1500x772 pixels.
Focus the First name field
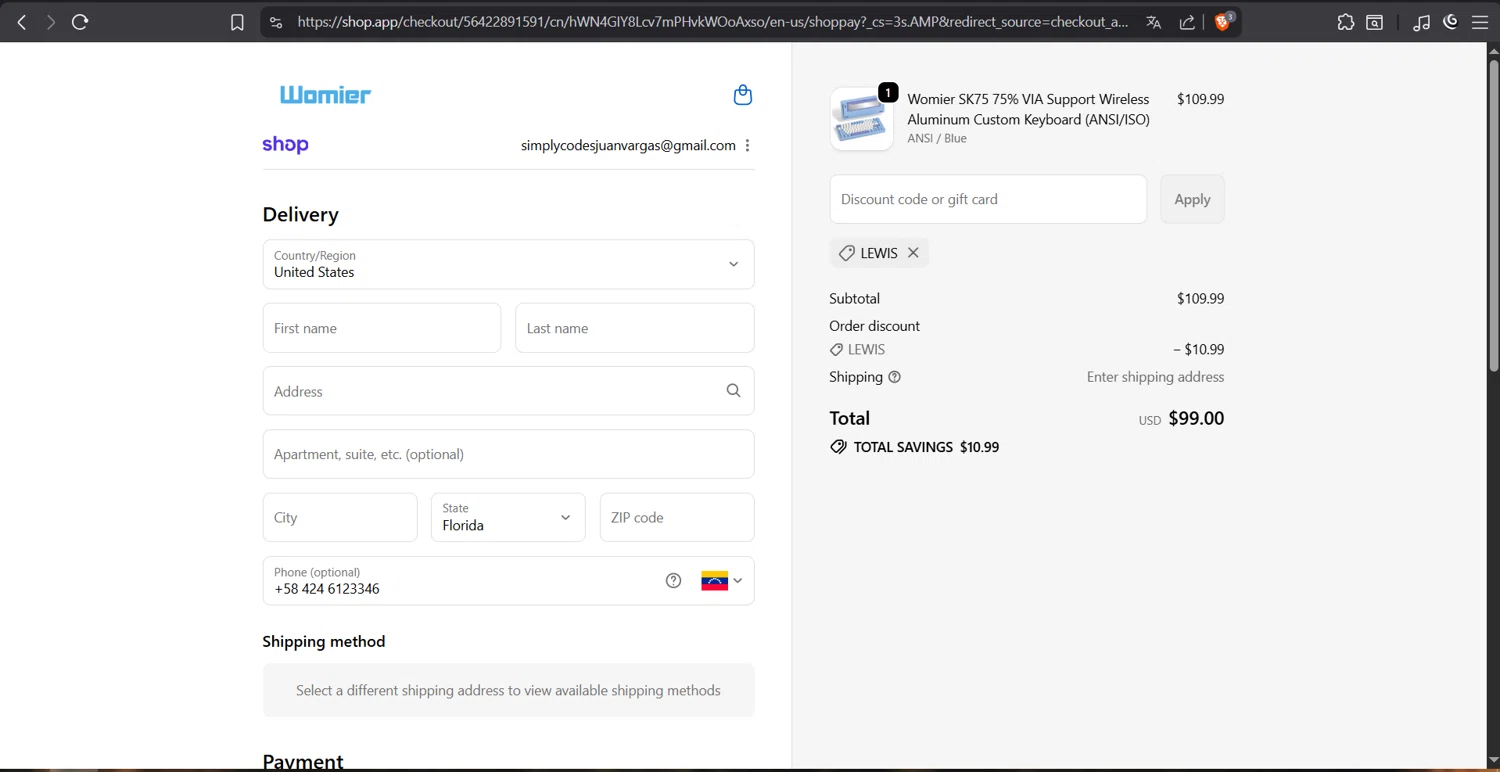(x=382, y=328)
